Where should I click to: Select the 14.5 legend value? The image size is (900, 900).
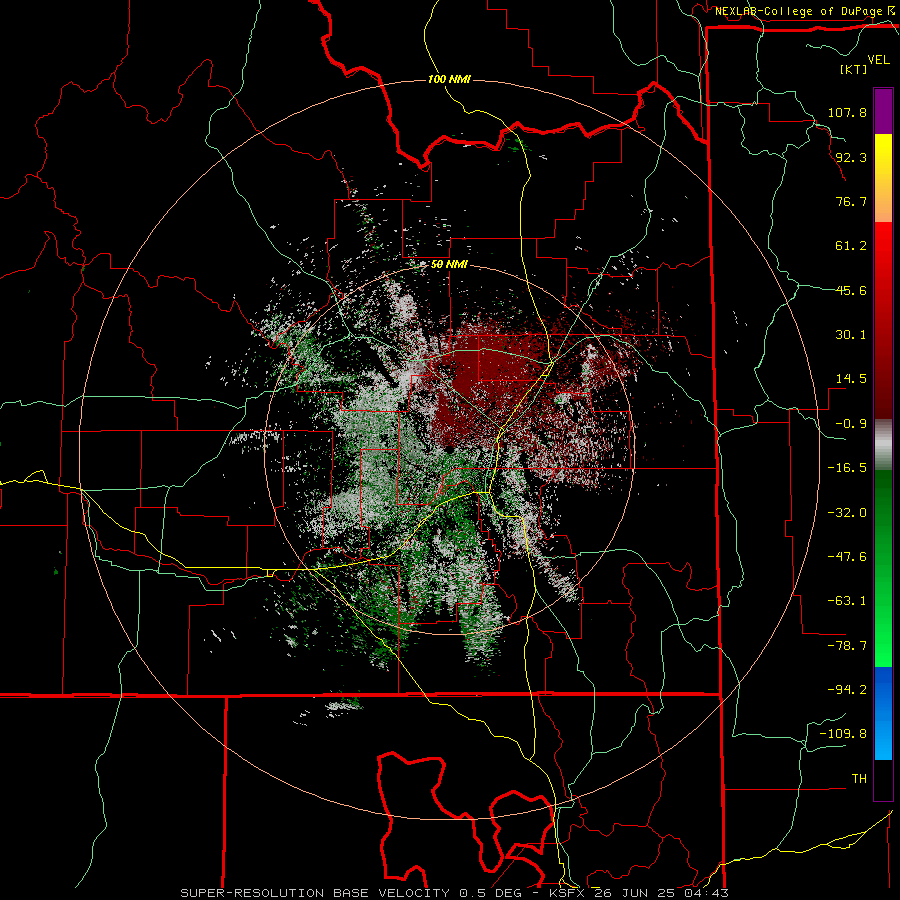(x=851, y=379)
